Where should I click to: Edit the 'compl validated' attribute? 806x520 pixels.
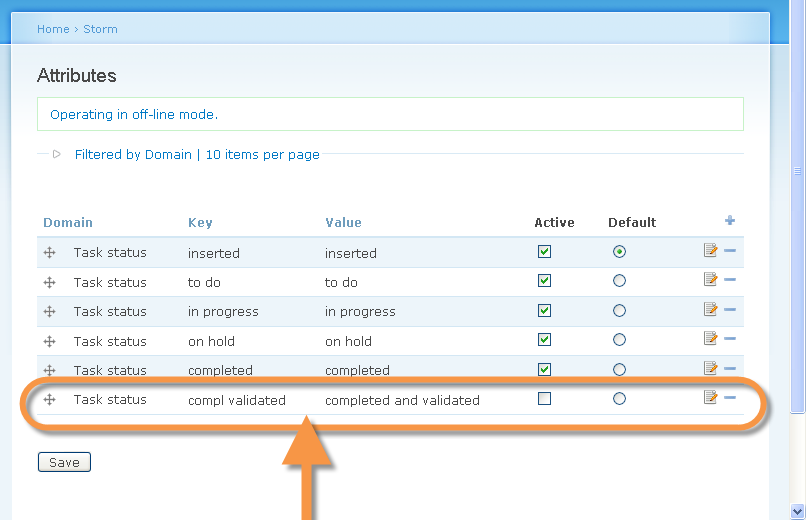tap(711, 398)
